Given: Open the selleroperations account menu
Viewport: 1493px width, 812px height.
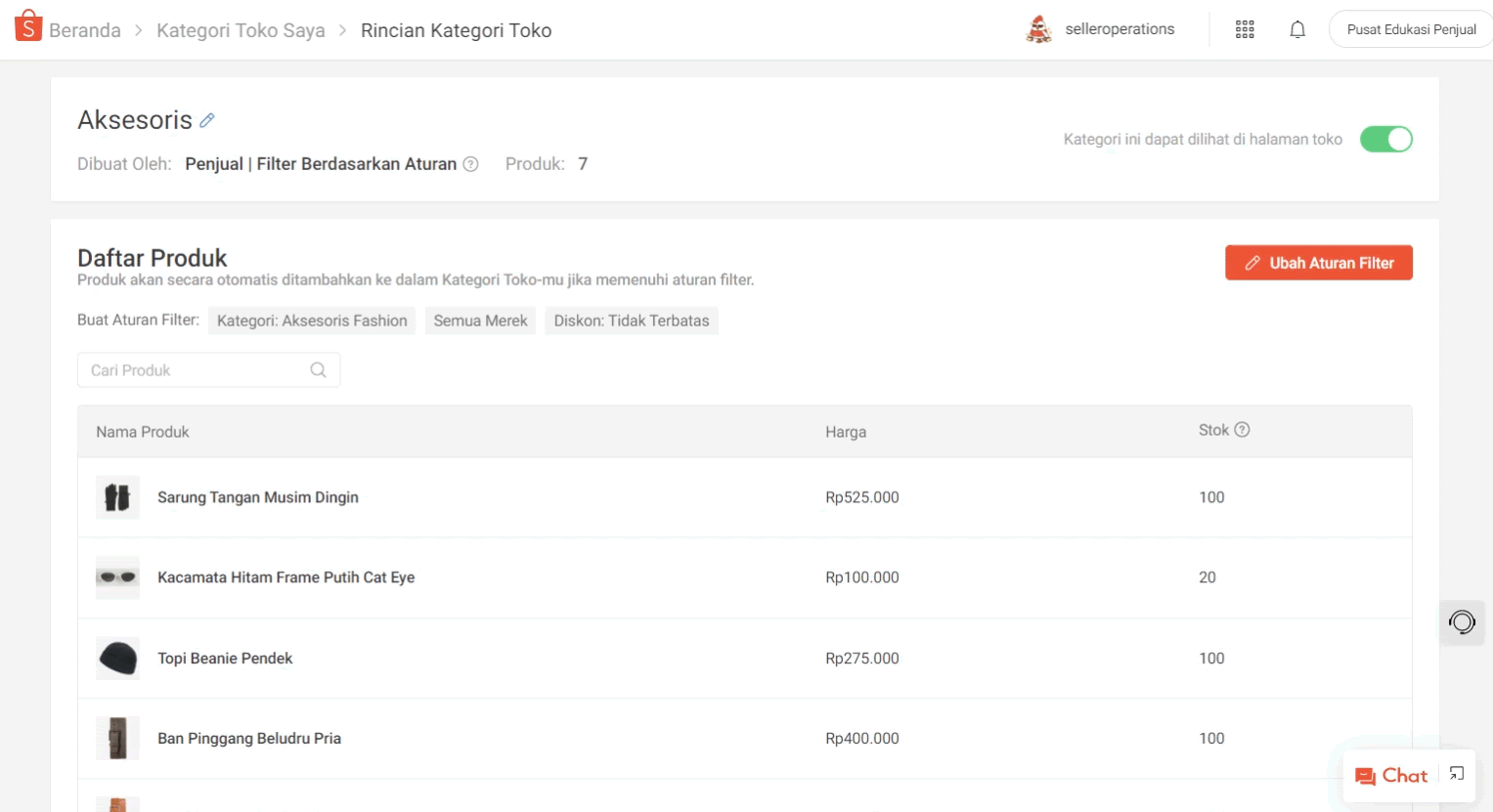Looking at the screenshot, I should [1101, 29].
